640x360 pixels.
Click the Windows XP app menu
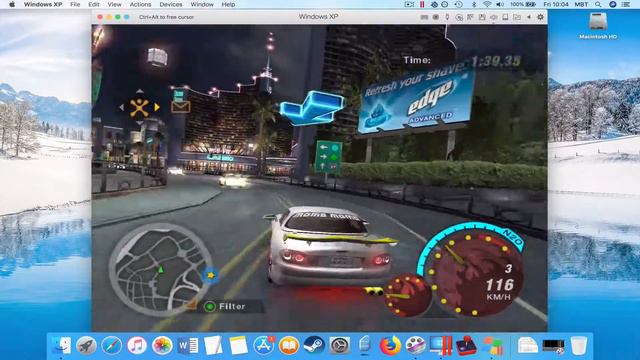click(x=42, y=4)
